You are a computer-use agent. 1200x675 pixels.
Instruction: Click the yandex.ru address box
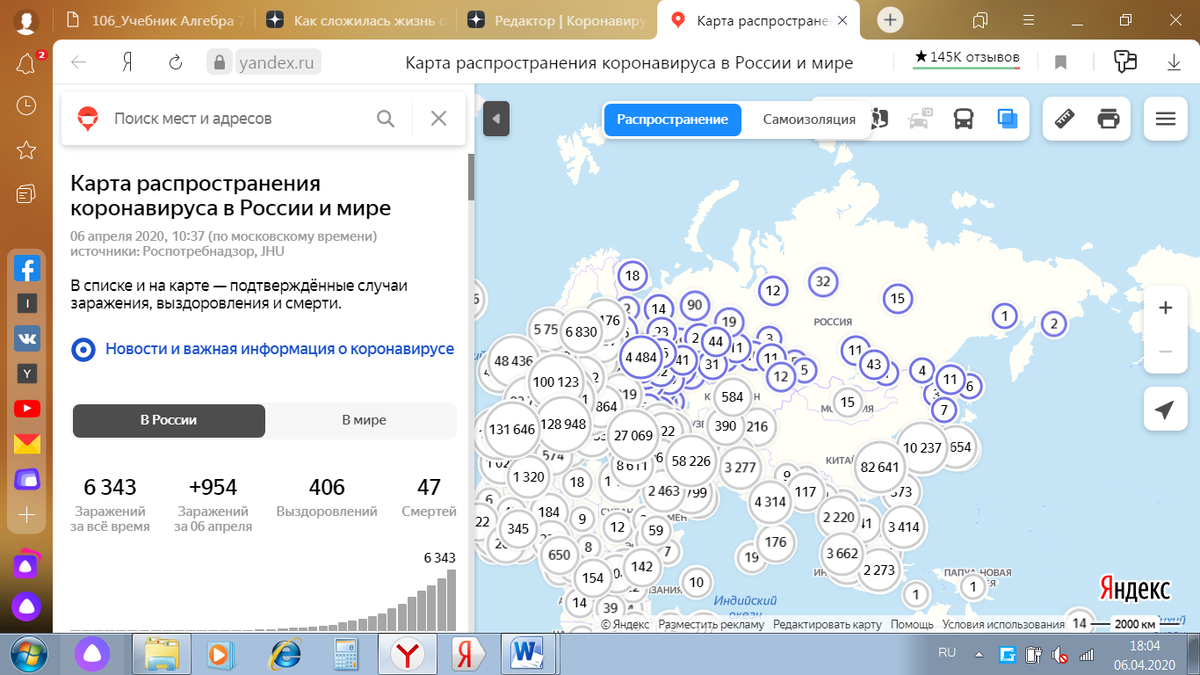click(277, 63)
